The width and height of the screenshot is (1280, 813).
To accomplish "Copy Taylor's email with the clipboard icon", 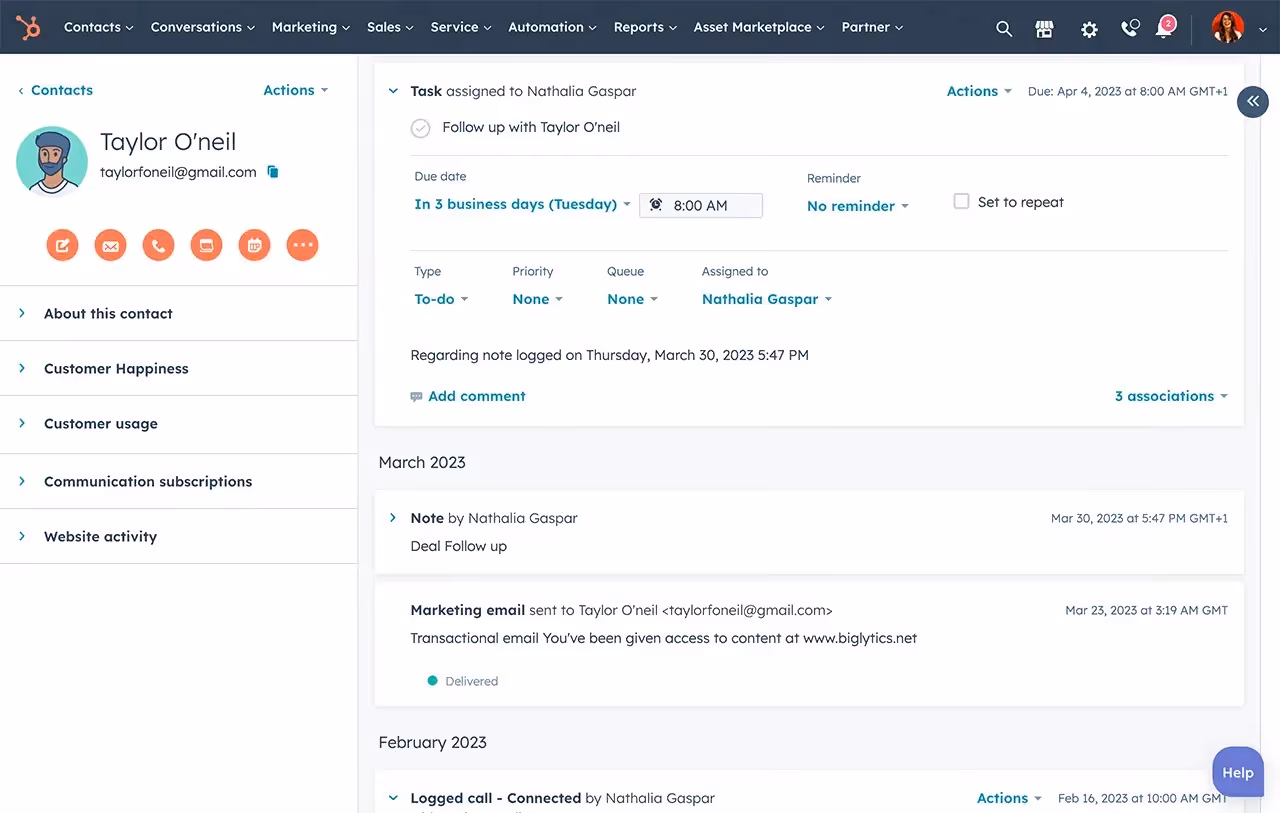I will click(272, 171).
